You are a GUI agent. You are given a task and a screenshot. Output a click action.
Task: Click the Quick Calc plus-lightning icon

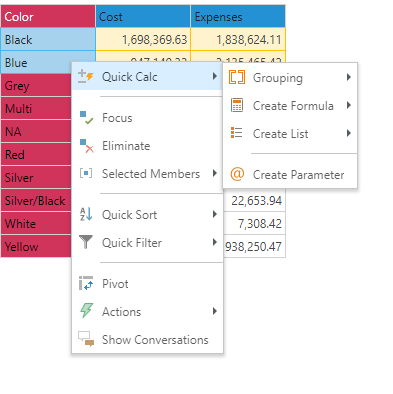[x=86, y=76]
